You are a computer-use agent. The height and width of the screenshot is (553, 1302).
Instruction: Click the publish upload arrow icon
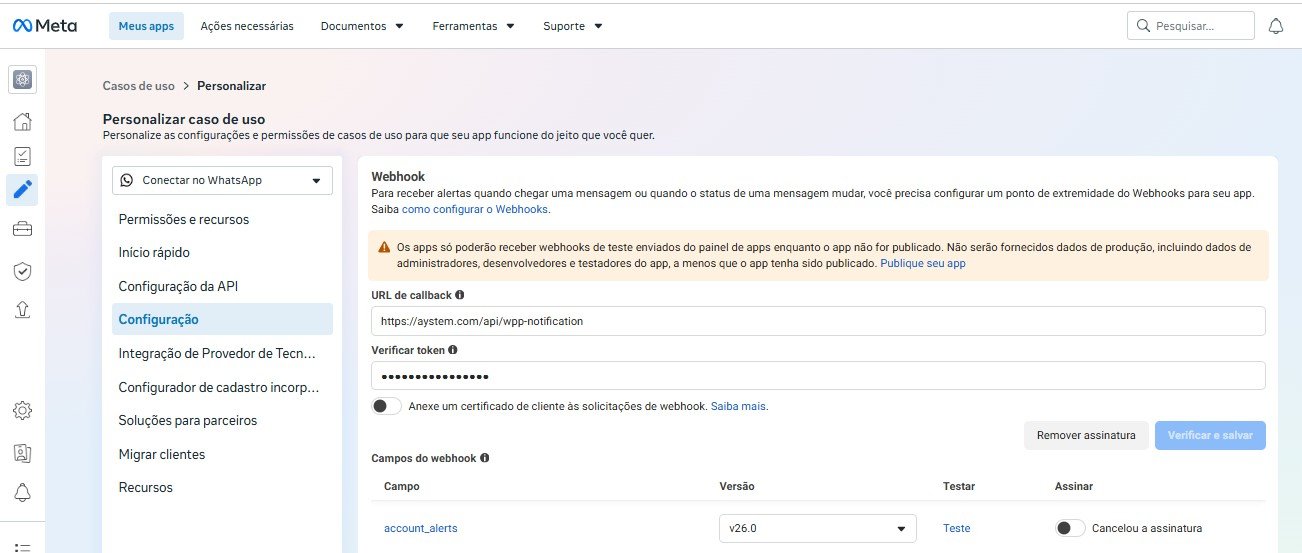pos(23,310)
